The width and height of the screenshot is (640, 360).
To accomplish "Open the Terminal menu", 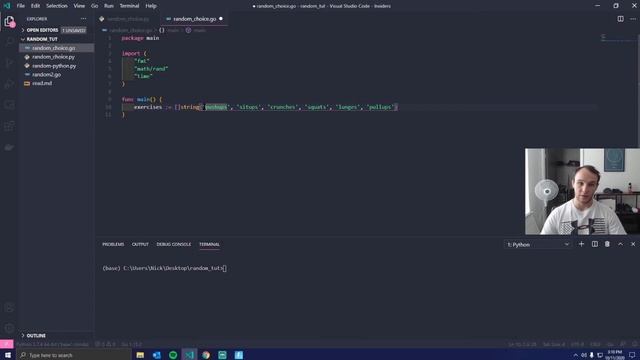I will click(x=129, y=6).
